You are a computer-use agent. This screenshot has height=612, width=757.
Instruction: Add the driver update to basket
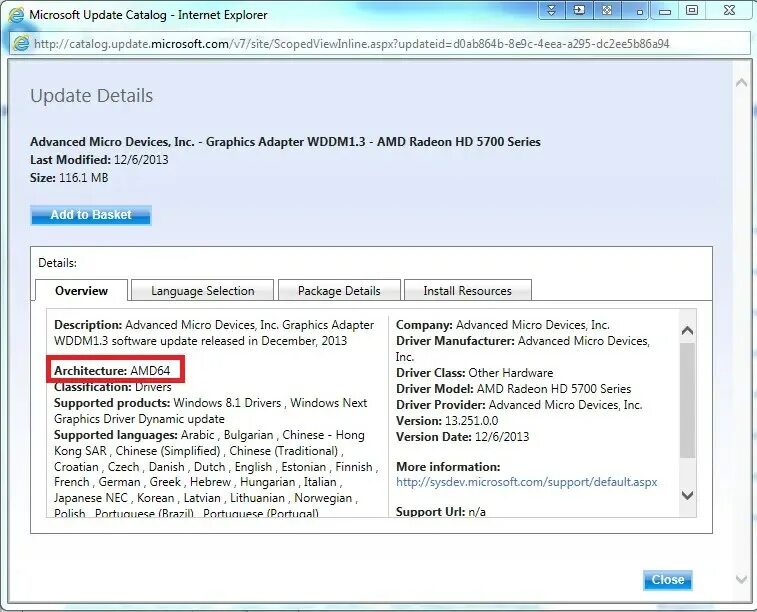click(91, 215)
